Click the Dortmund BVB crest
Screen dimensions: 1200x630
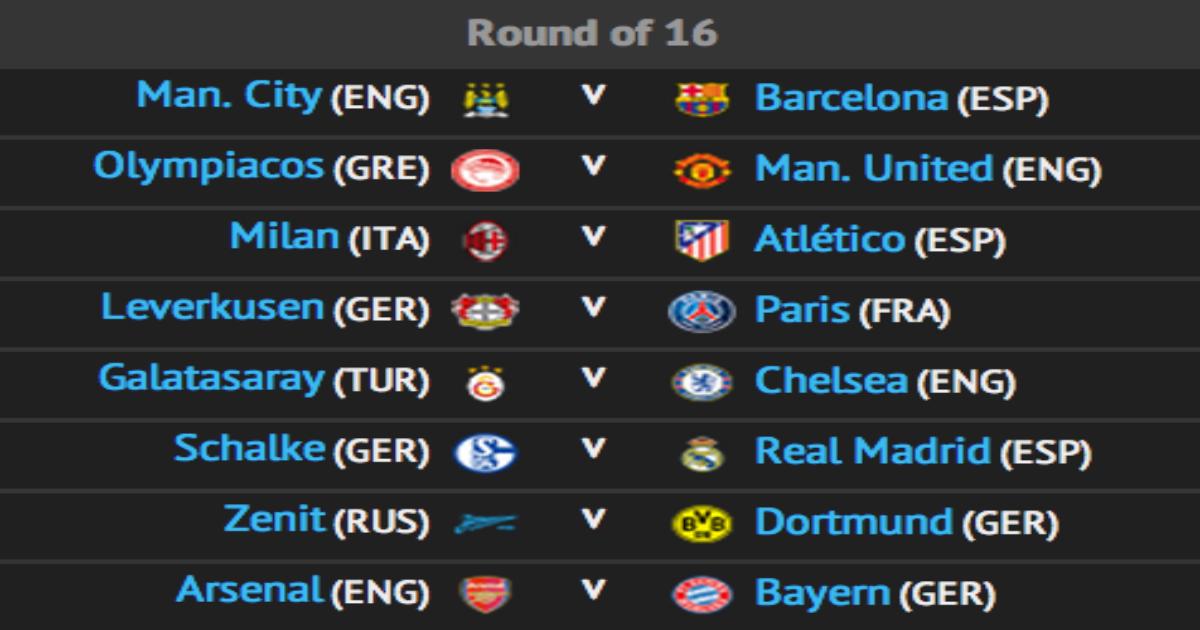coord(702,524)
